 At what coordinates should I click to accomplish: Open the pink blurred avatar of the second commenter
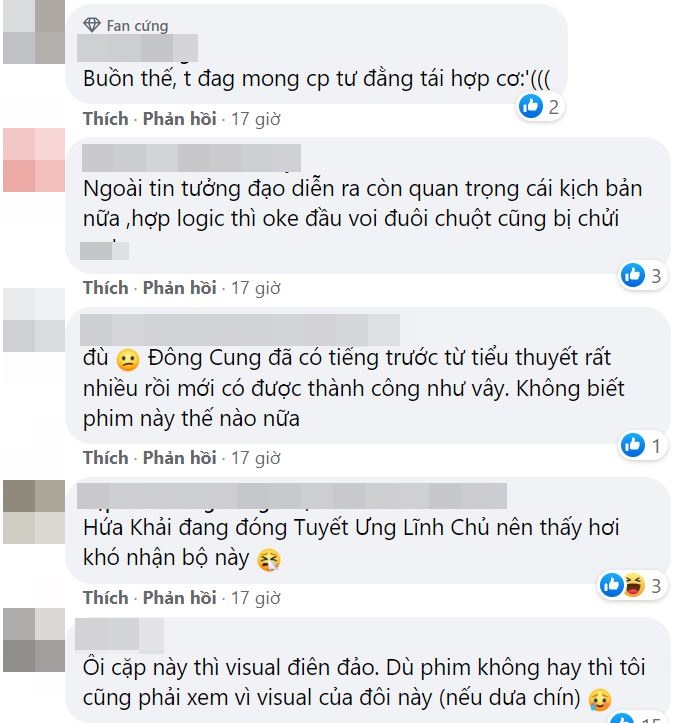click(34, 160)
